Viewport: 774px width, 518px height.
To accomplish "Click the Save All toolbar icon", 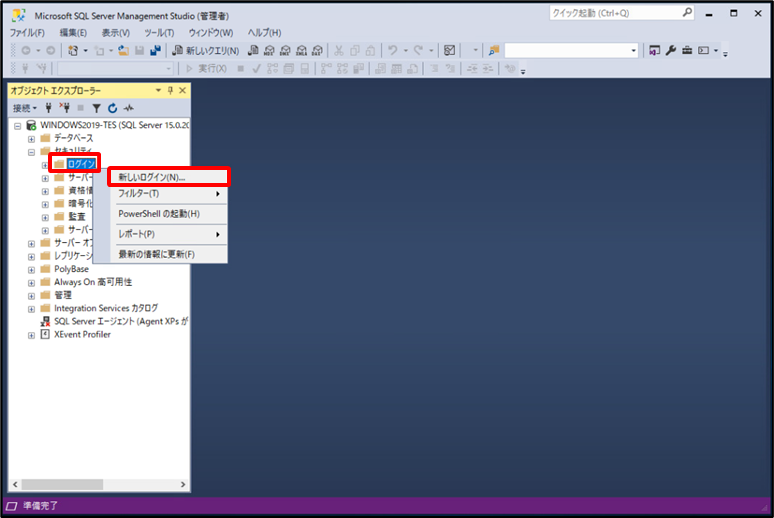I will pyautogui.click(x=155, y=50).
